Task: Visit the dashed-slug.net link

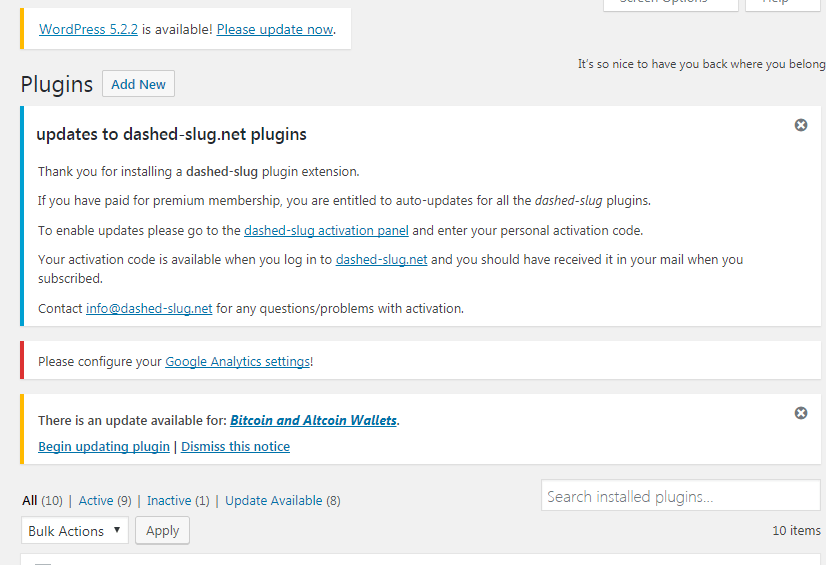Action: coord(381,260)
